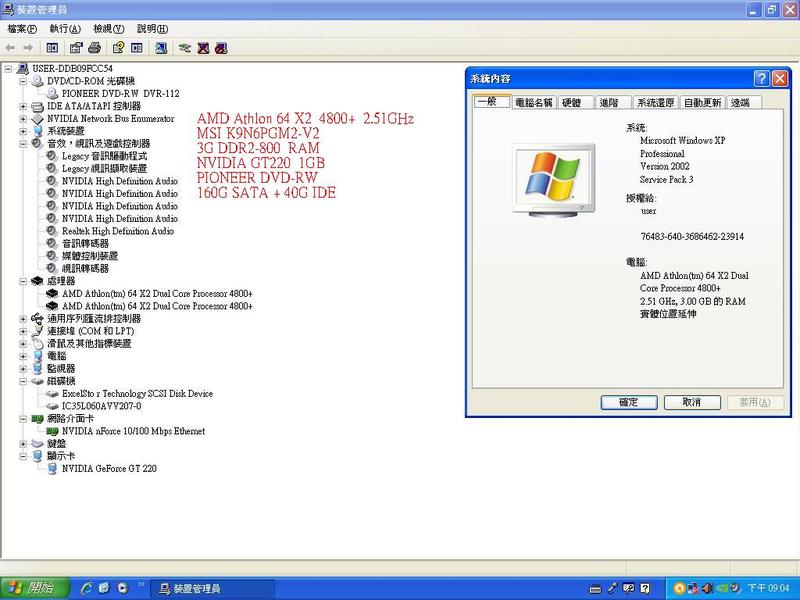Click the quick launch icon next to Internet Explorer
800x600 pixels.
click(104, 588)
